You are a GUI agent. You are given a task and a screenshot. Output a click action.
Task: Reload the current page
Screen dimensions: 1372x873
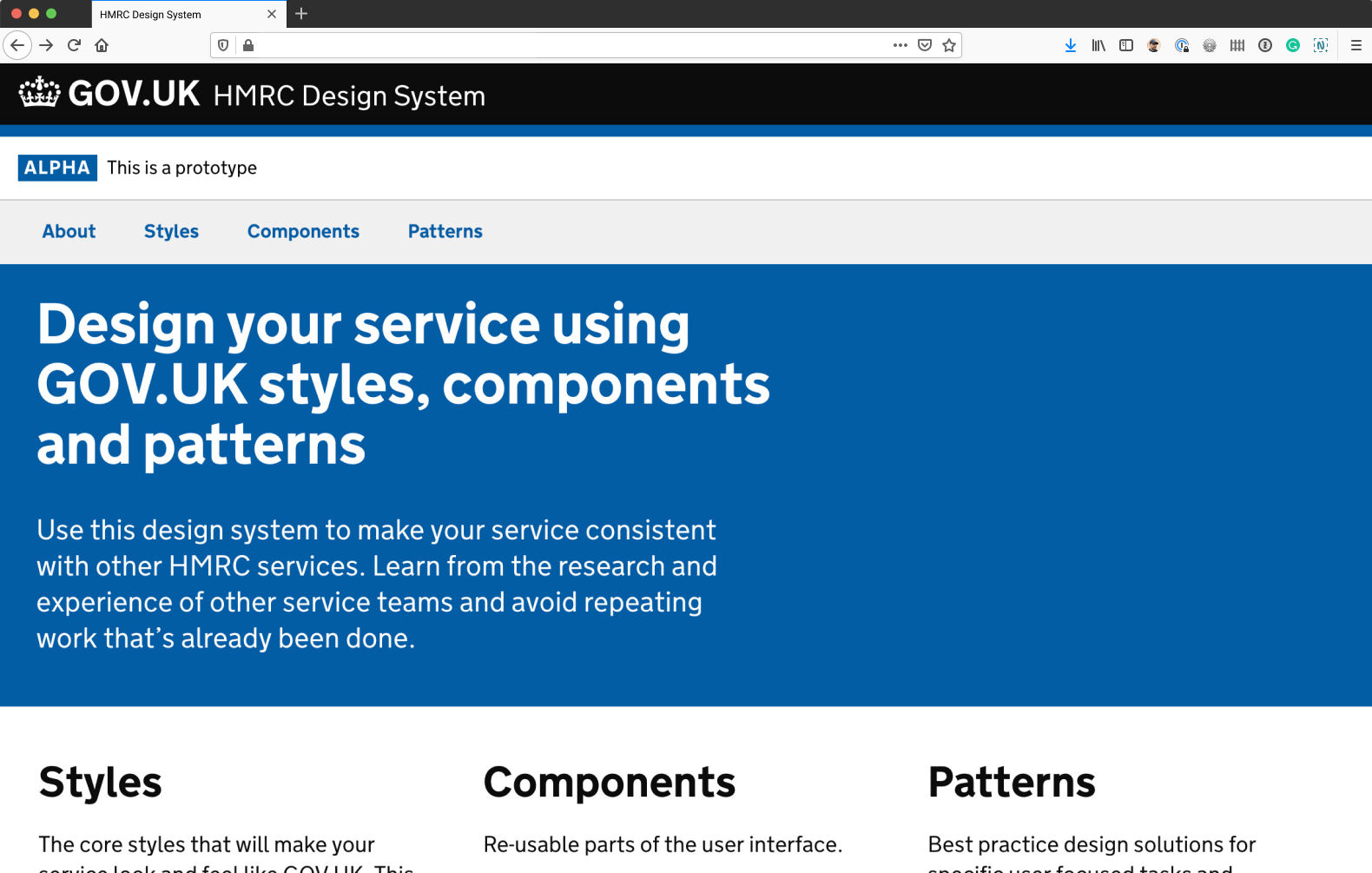click(75, 45)
